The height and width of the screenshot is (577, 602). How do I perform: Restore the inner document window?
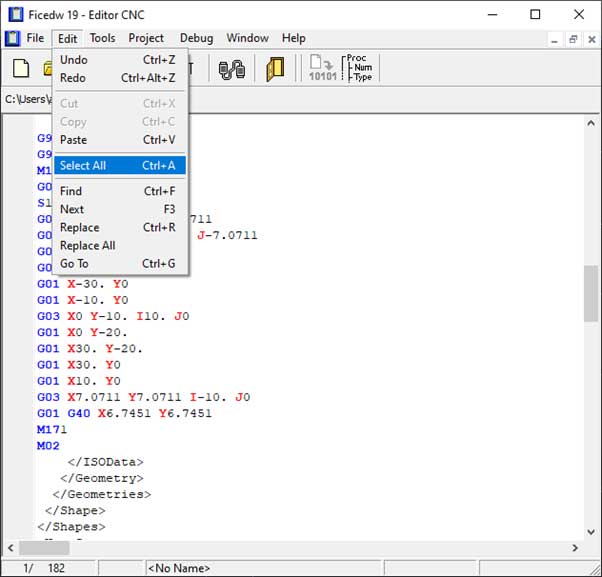[x=573, y=39]
